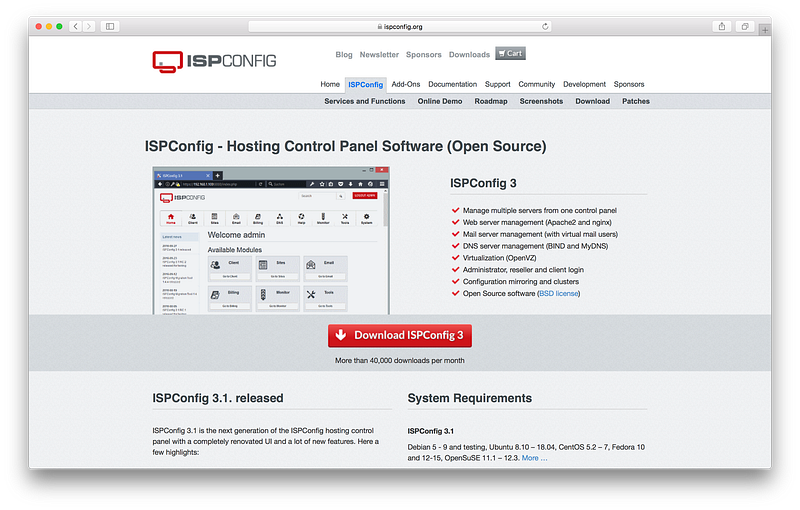Go to the Home menu item
This screenshot has height=510, width=800.
tap(330, 84)
